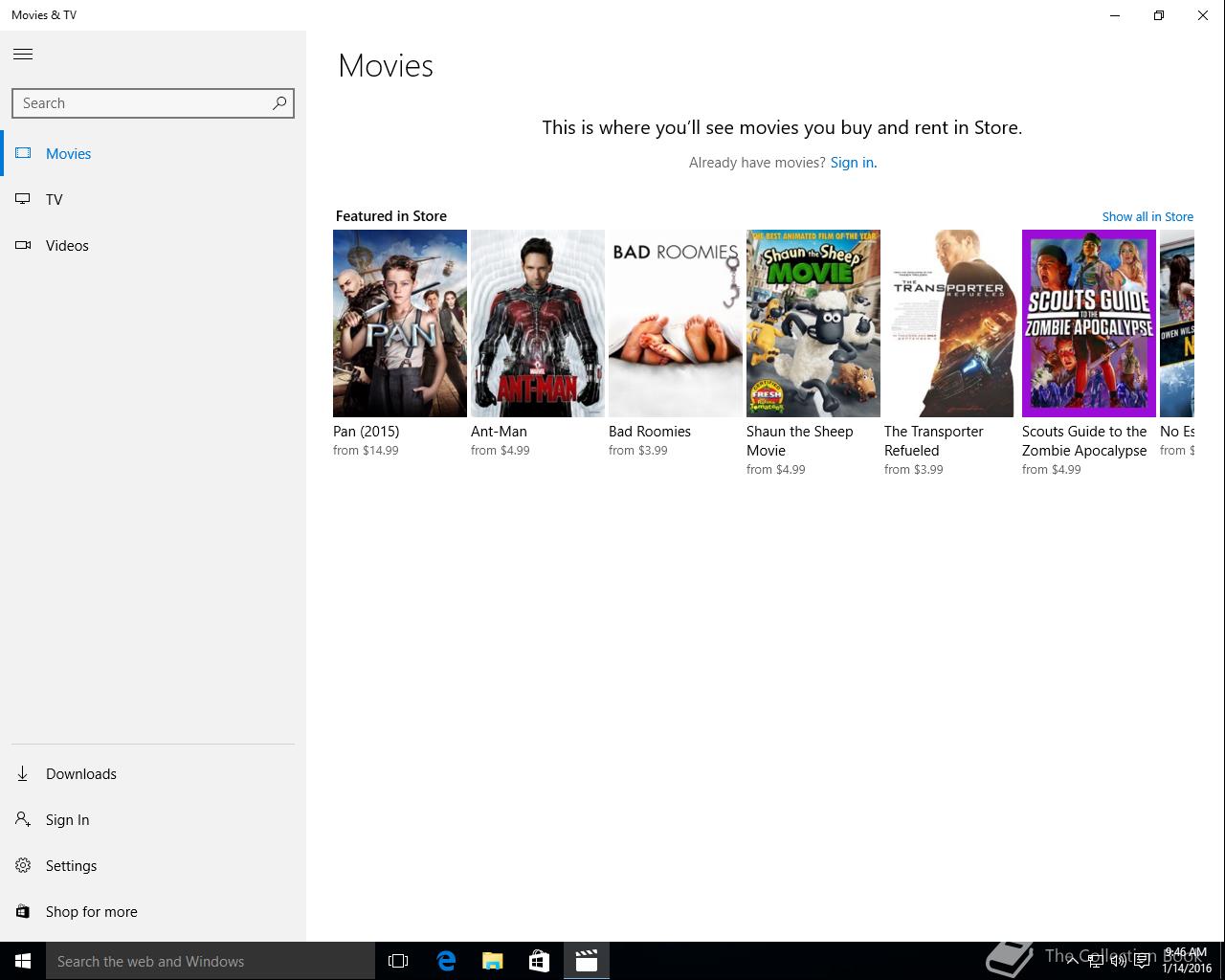Open File Explorer from the taskbar
Viewport: 1225px width, 980px height.
492,961
